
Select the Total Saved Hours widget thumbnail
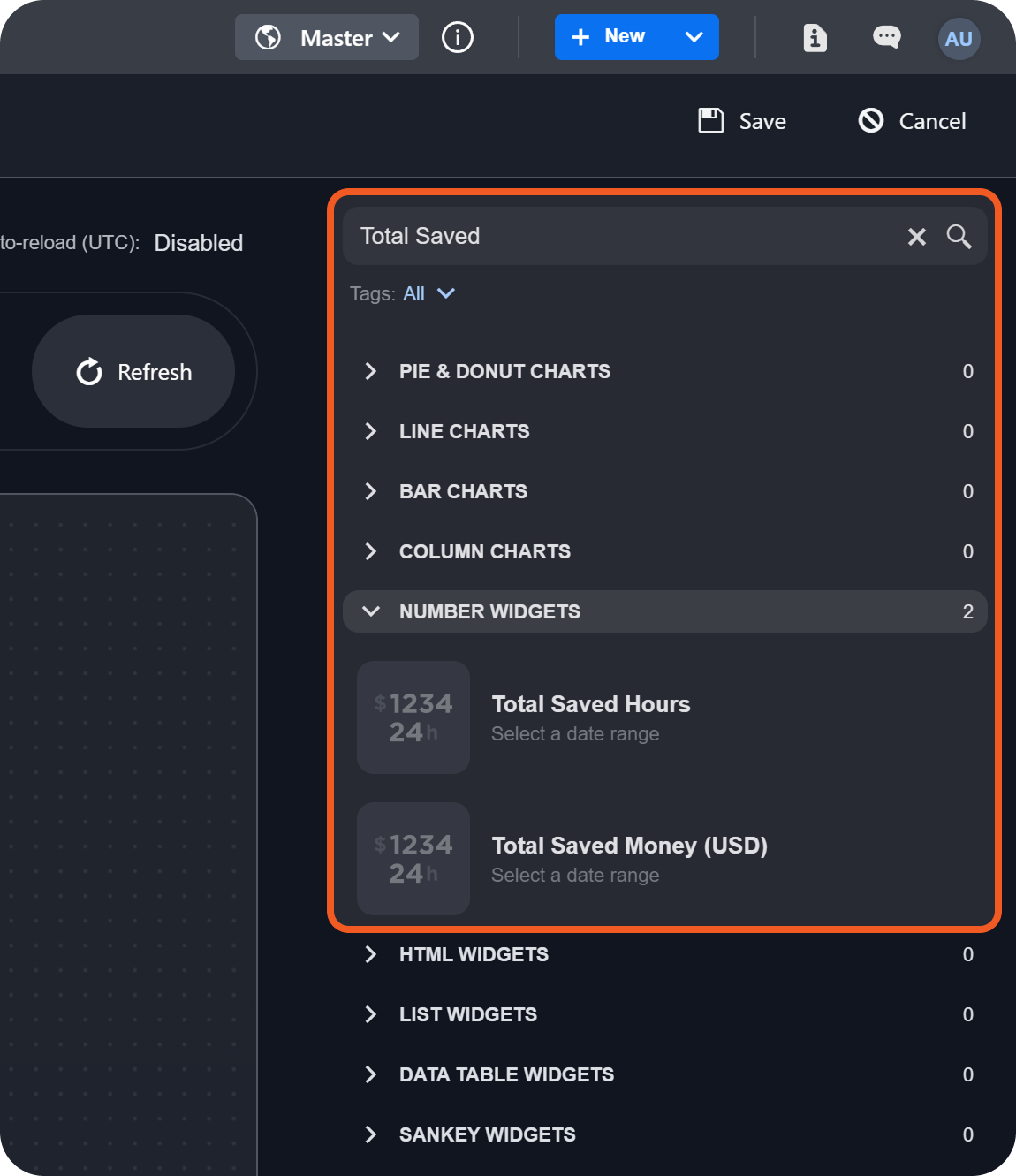(x=413, y=717)
